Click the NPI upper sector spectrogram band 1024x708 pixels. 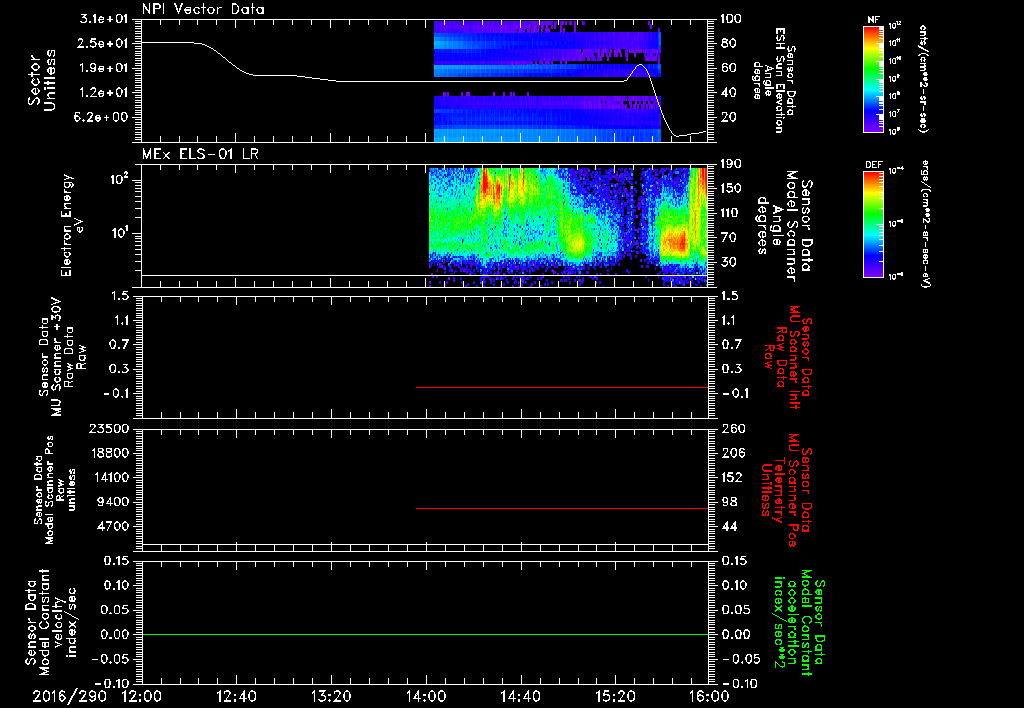(x=547, y=49)
